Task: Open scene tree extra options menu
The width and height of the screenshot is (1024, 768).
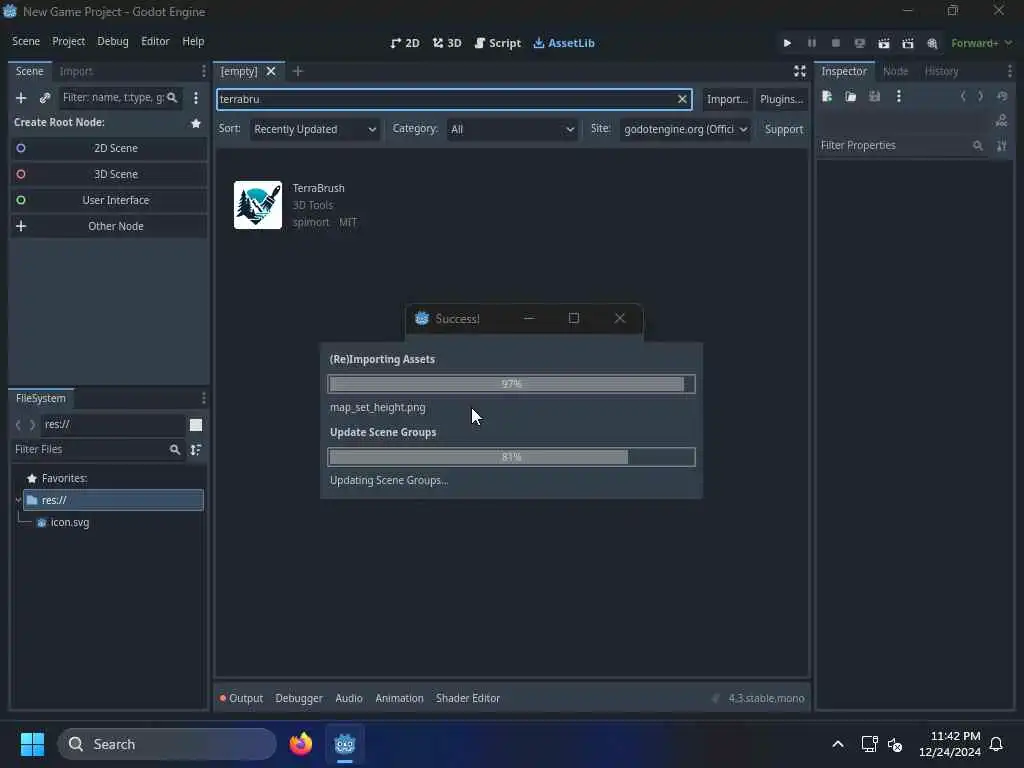Action: pos(196,98)
